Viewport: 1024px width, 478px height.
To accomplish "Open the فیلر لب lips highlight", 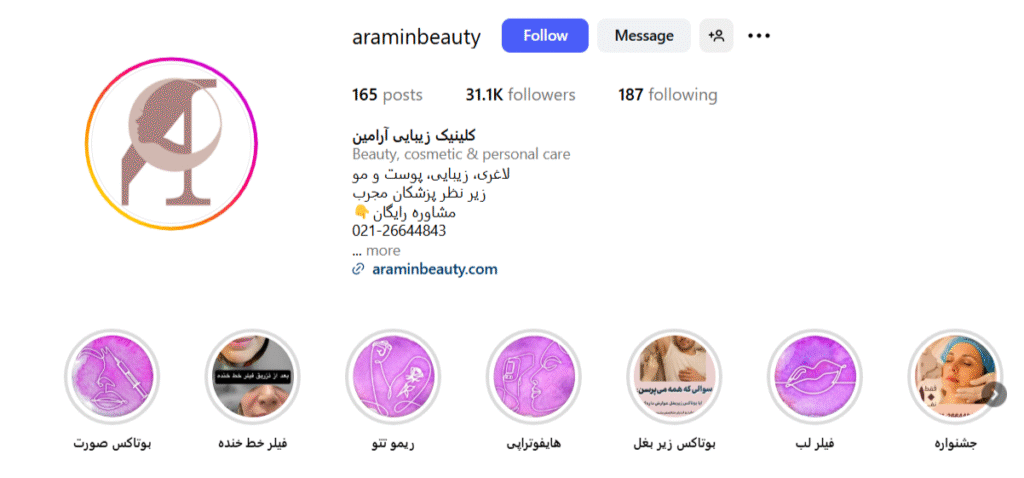I will pyautogui.click(x=814, y=376).
